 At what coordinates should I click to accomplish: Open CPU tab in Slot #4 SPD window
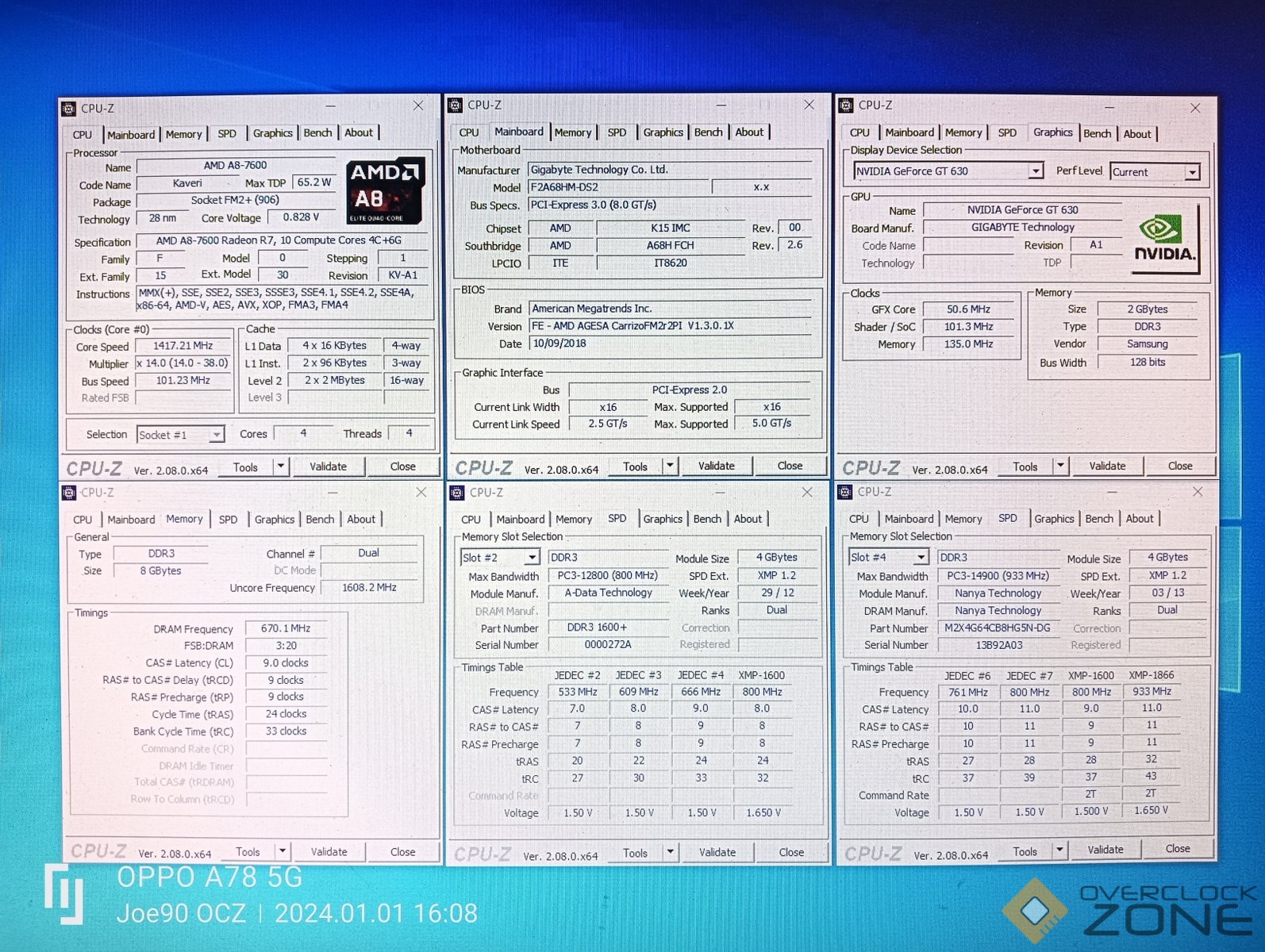click(x=859, y=519)
